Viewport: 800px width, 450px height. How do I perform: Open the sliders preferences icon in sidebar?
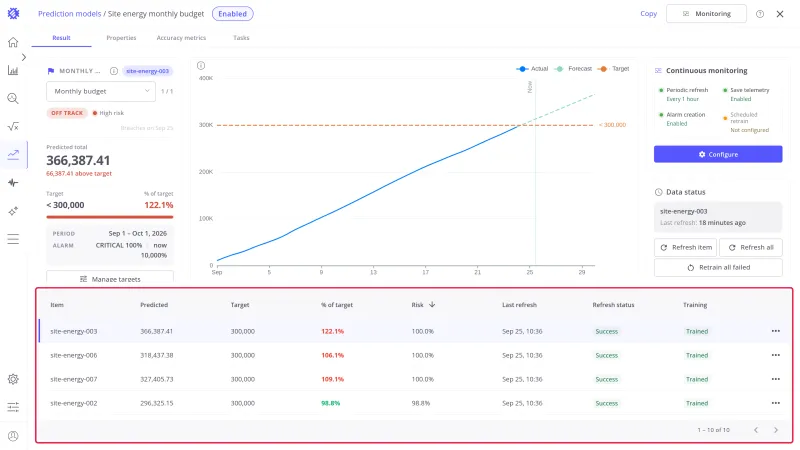13,407
